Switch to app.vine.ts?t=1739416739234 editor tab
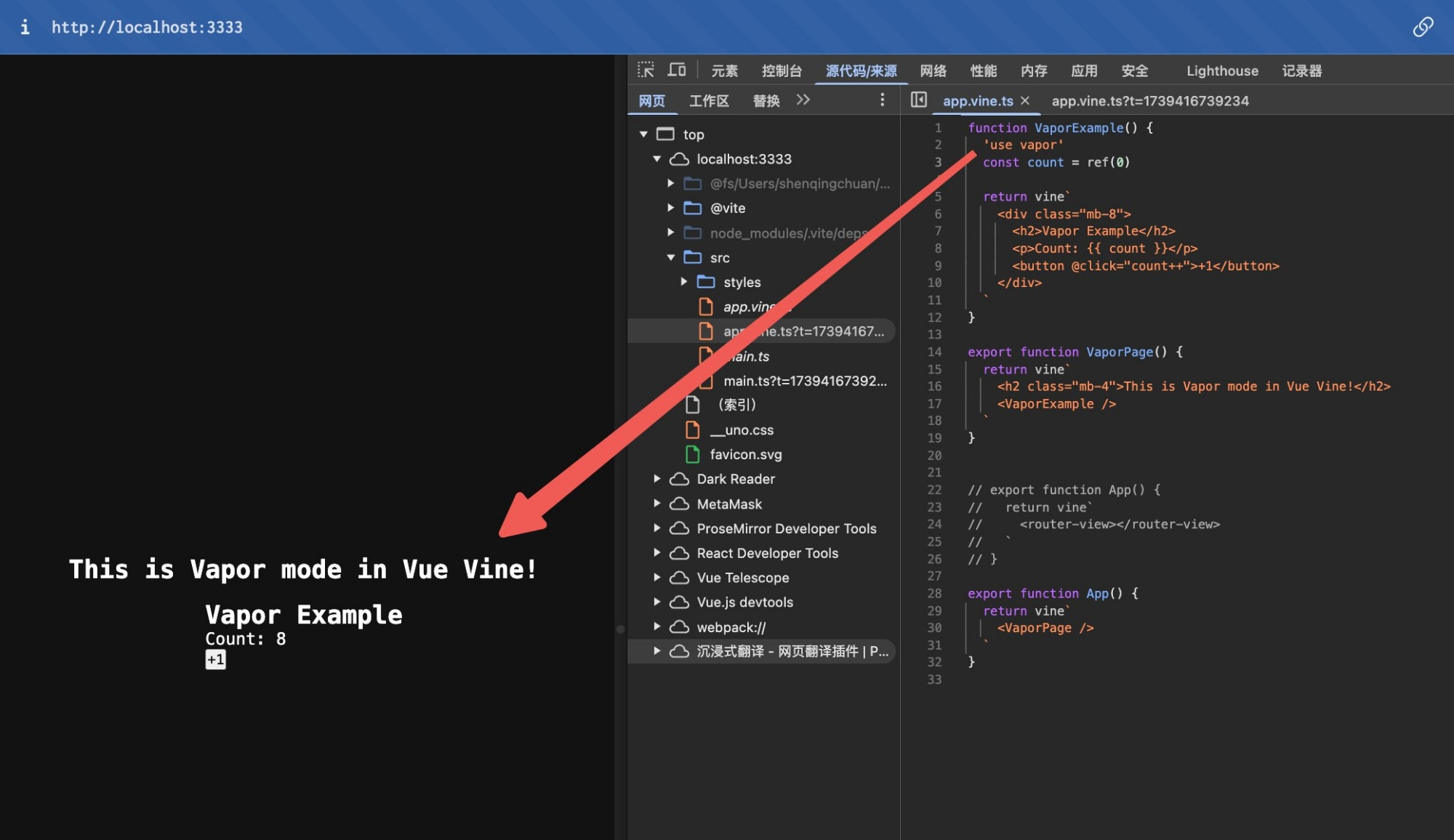 click(1150, 100)
